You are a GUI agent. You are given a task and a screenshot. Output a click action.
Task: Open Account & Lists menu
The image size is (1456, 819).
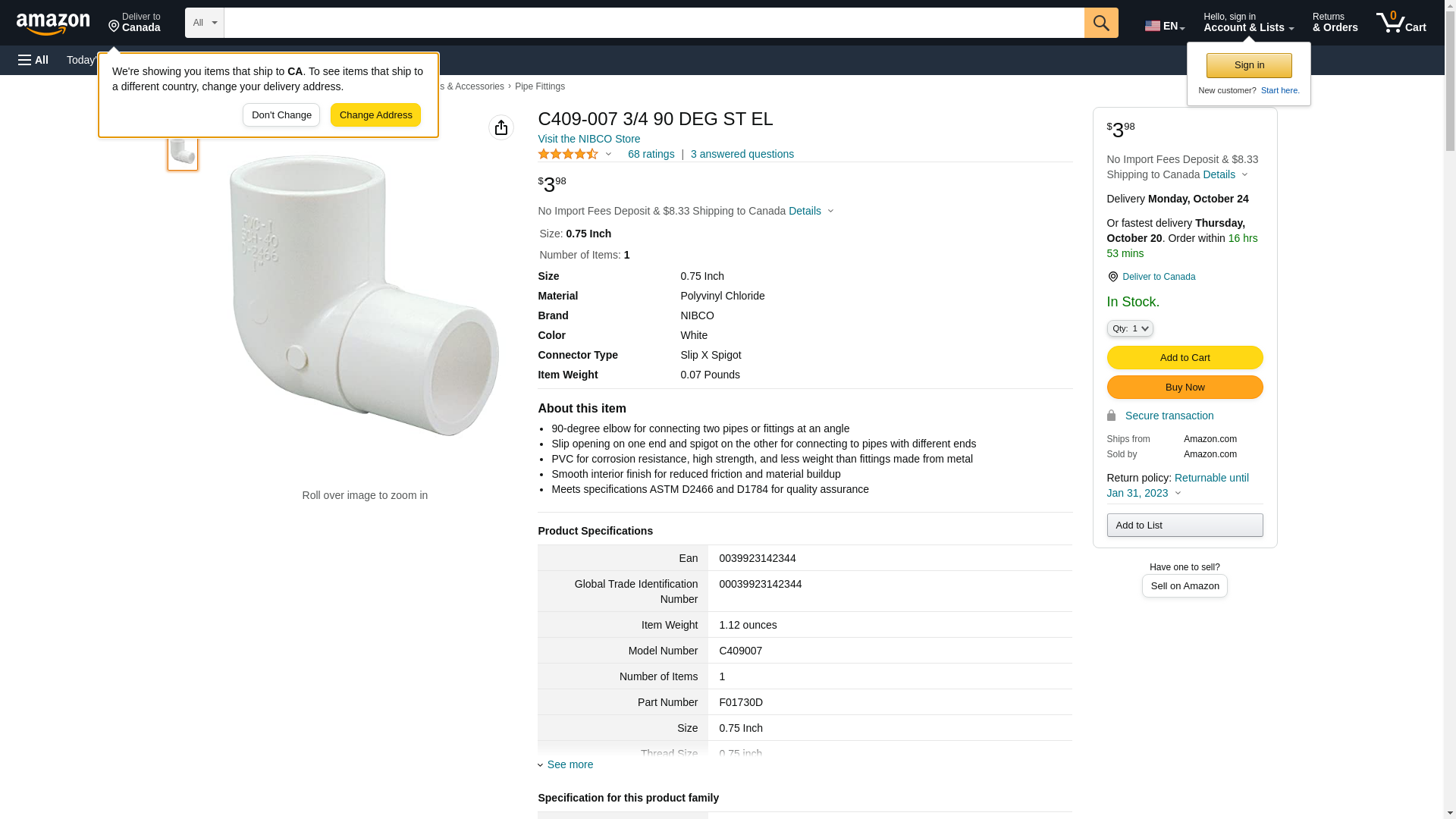click(x=1248, y=23)
